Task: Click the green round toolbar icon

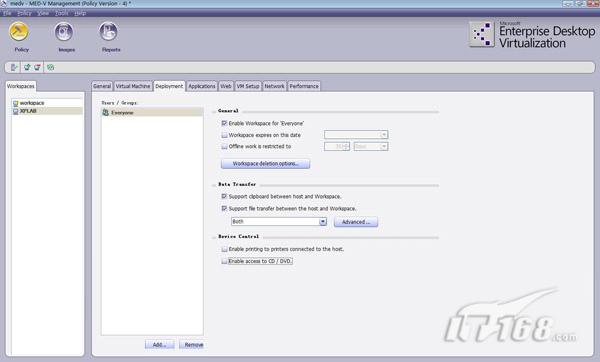Action: tap(51, 68)
